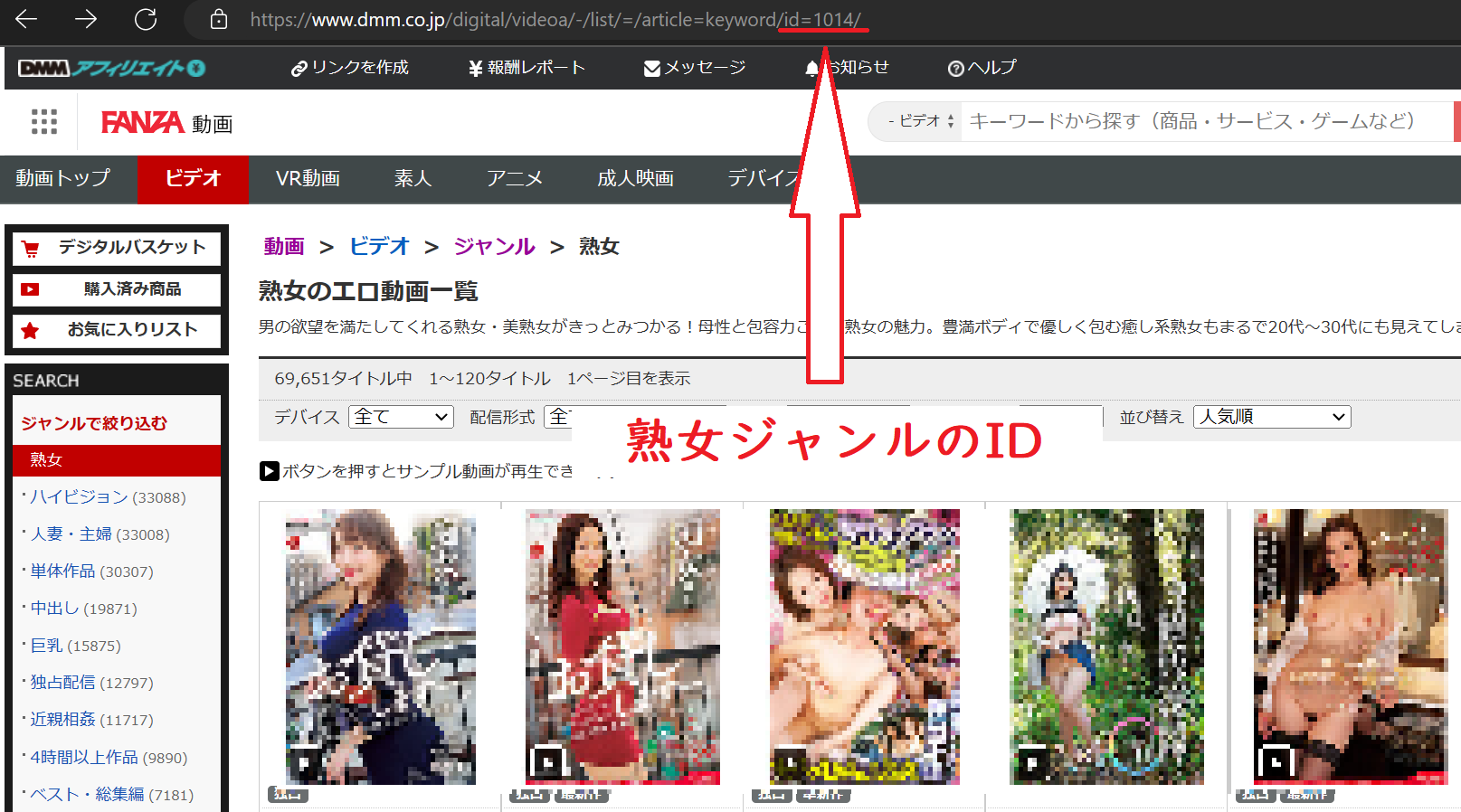Switch to the VR動画 tab
The width and height of the screenshot is (1461, 812).
click(308, 179)
